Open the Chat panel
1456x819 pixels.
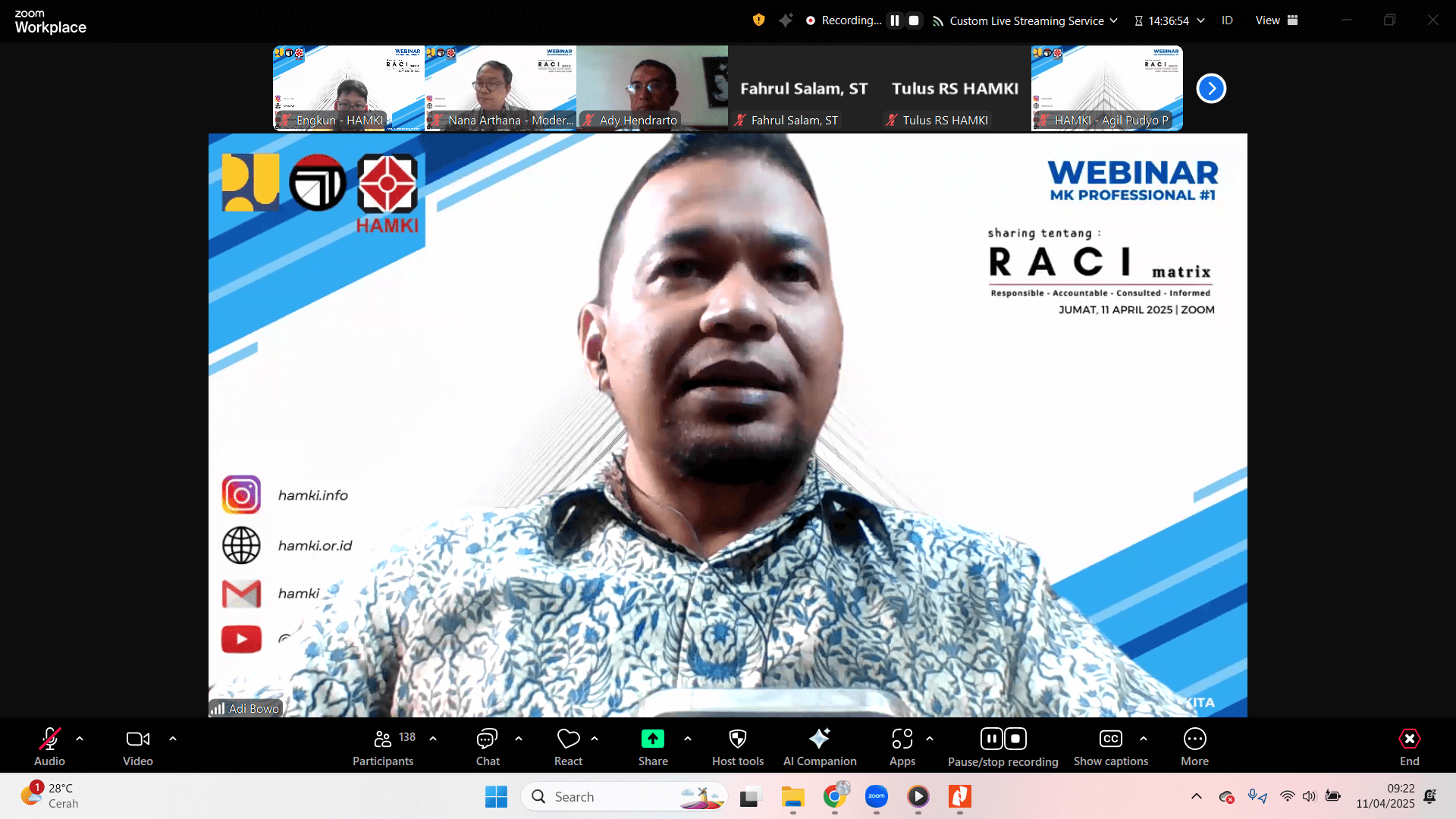[x=488, y=739]
